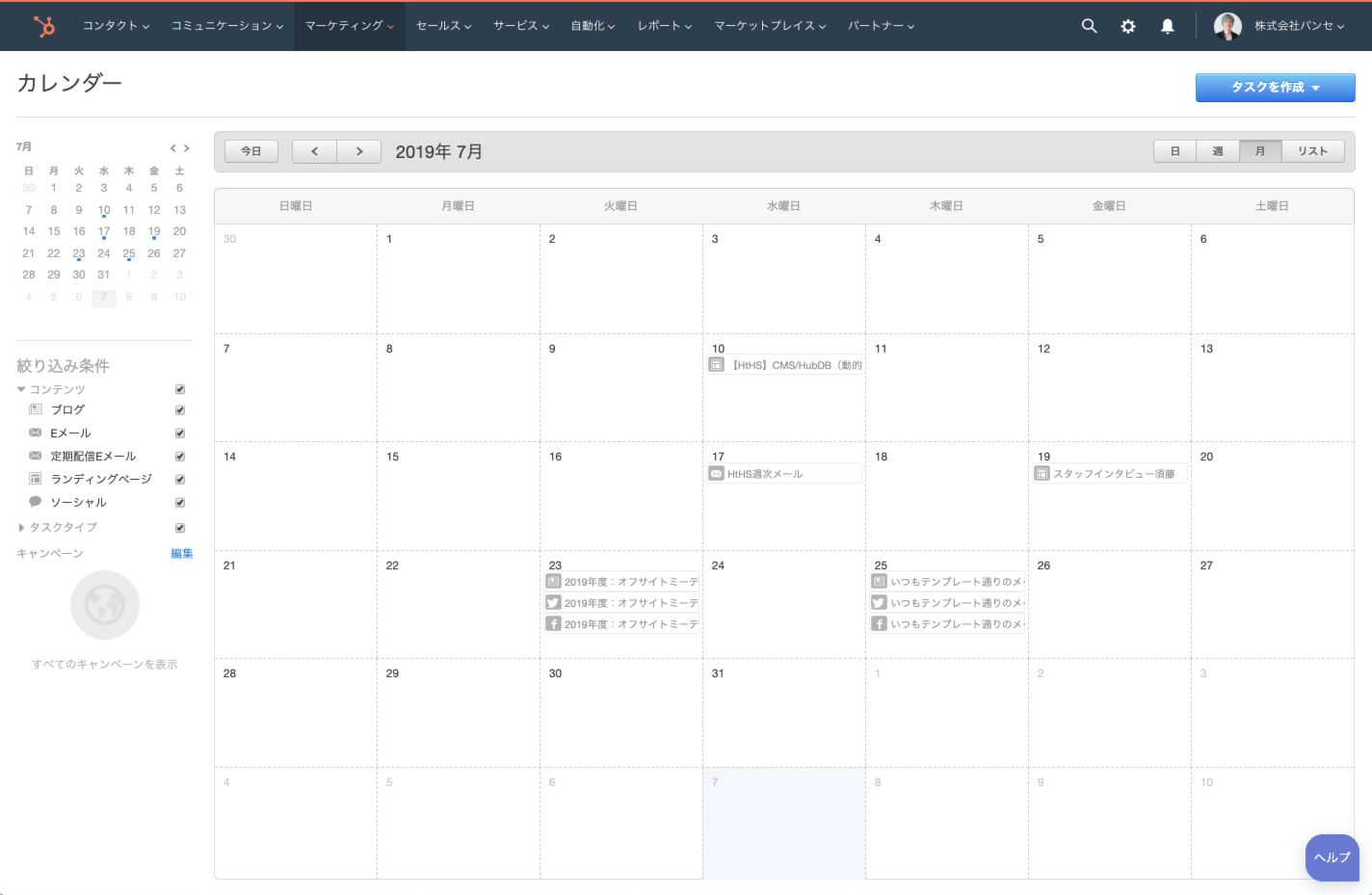Open the HtHS週次メール email event
1372x895 pixels.
point(783,474)
